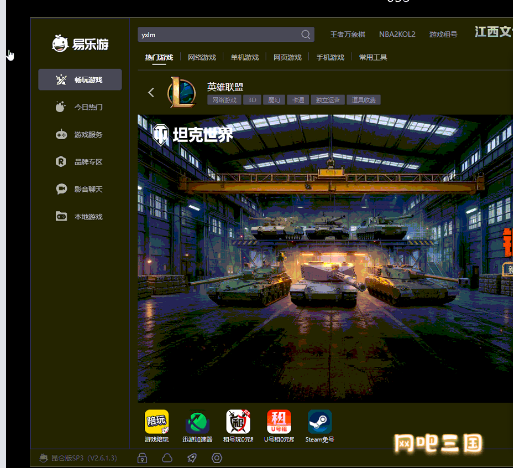Click the 坦克世界 banner image
Screen dimensions: 513x468
click(x=325, y=258)
